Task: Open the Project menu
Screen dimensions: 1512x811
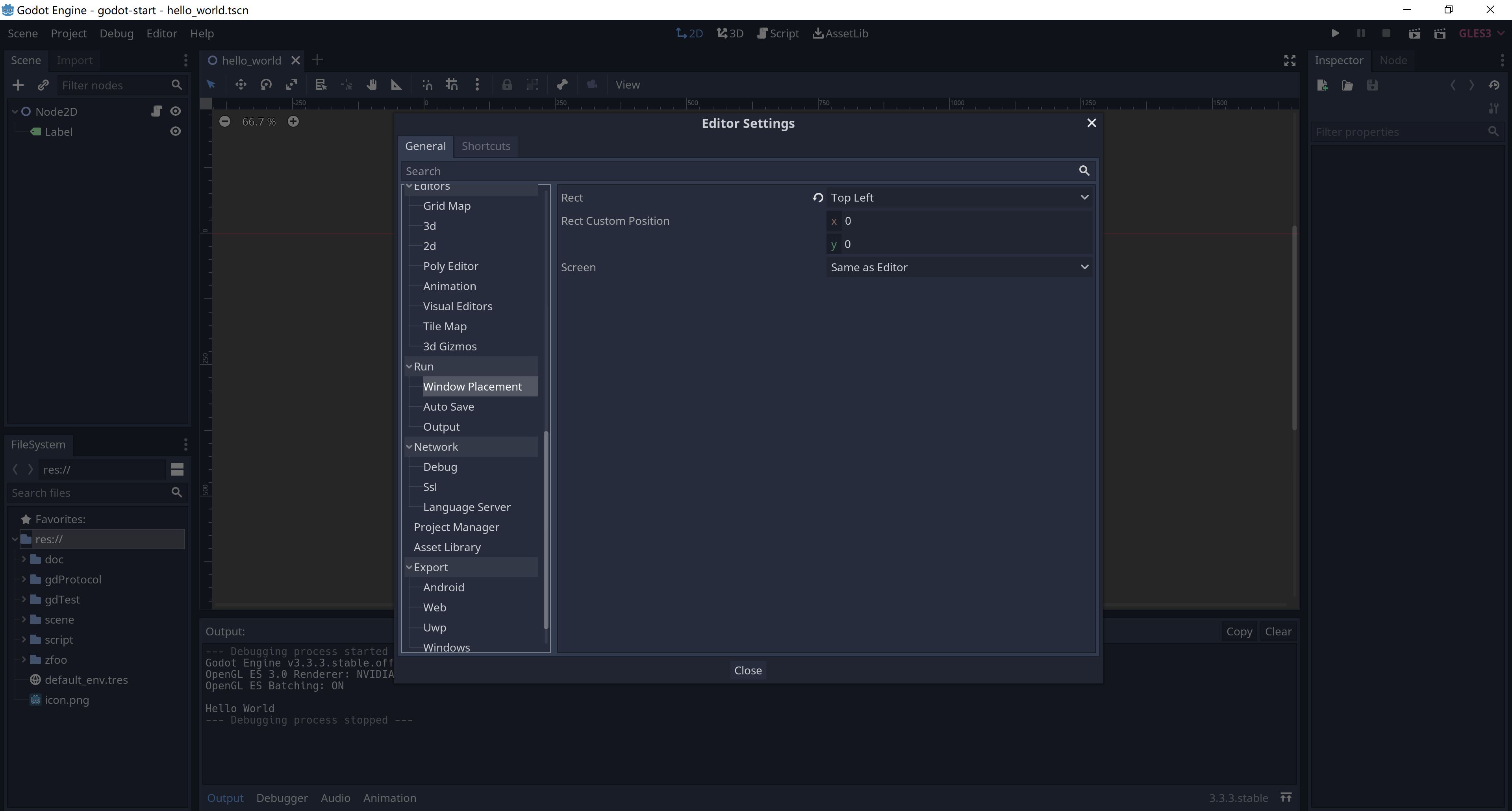Action: [x=69, y=33]
